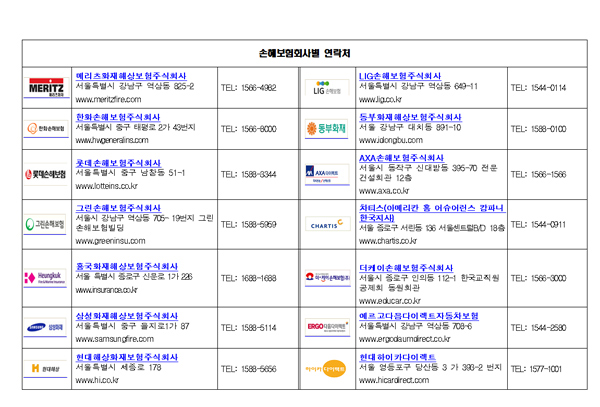Click the TEL: 1544-0114 cell
The width and height of the screenshot is (600, 407).
click(547, 88)
